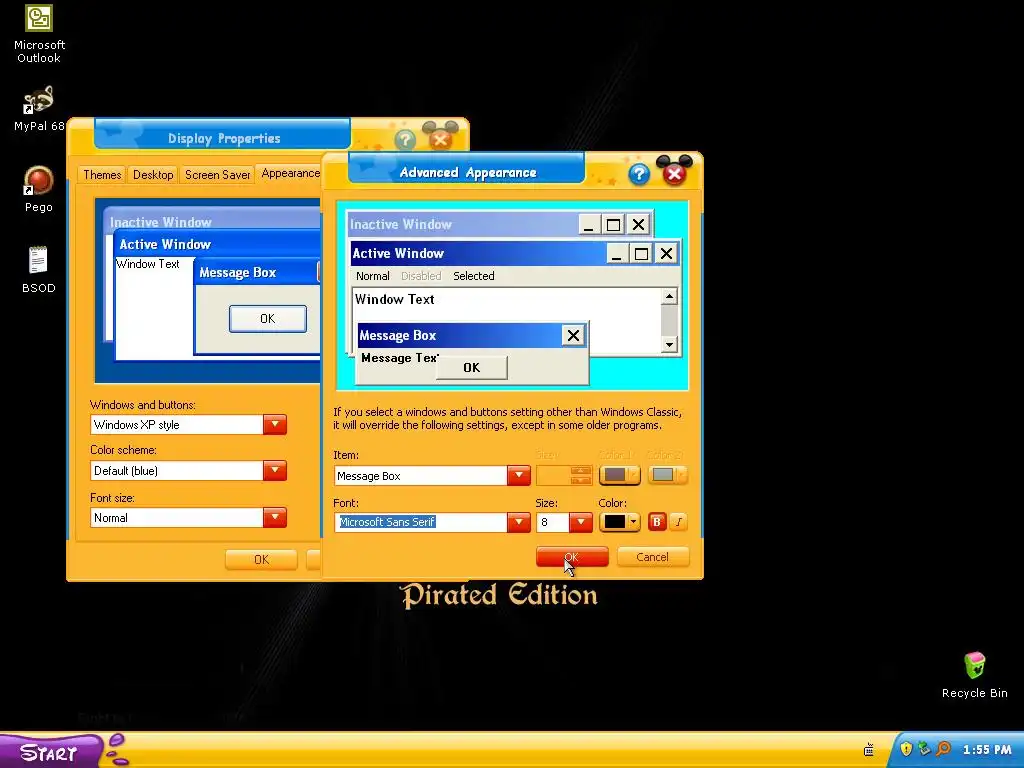Toggle italic font style button
Screen dimensions: 1024x768
click(679, 522)
